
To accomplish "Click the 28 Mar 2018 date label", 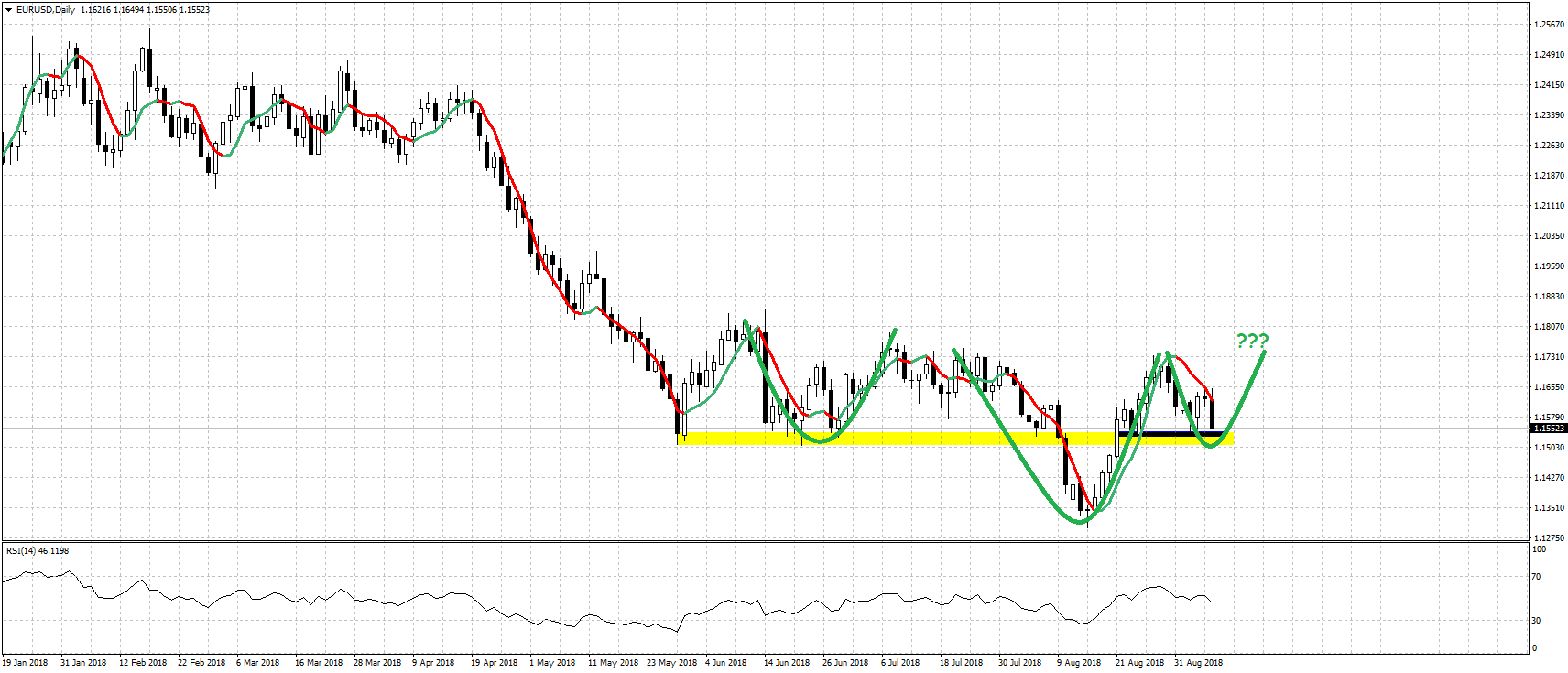I will point(377,663).
